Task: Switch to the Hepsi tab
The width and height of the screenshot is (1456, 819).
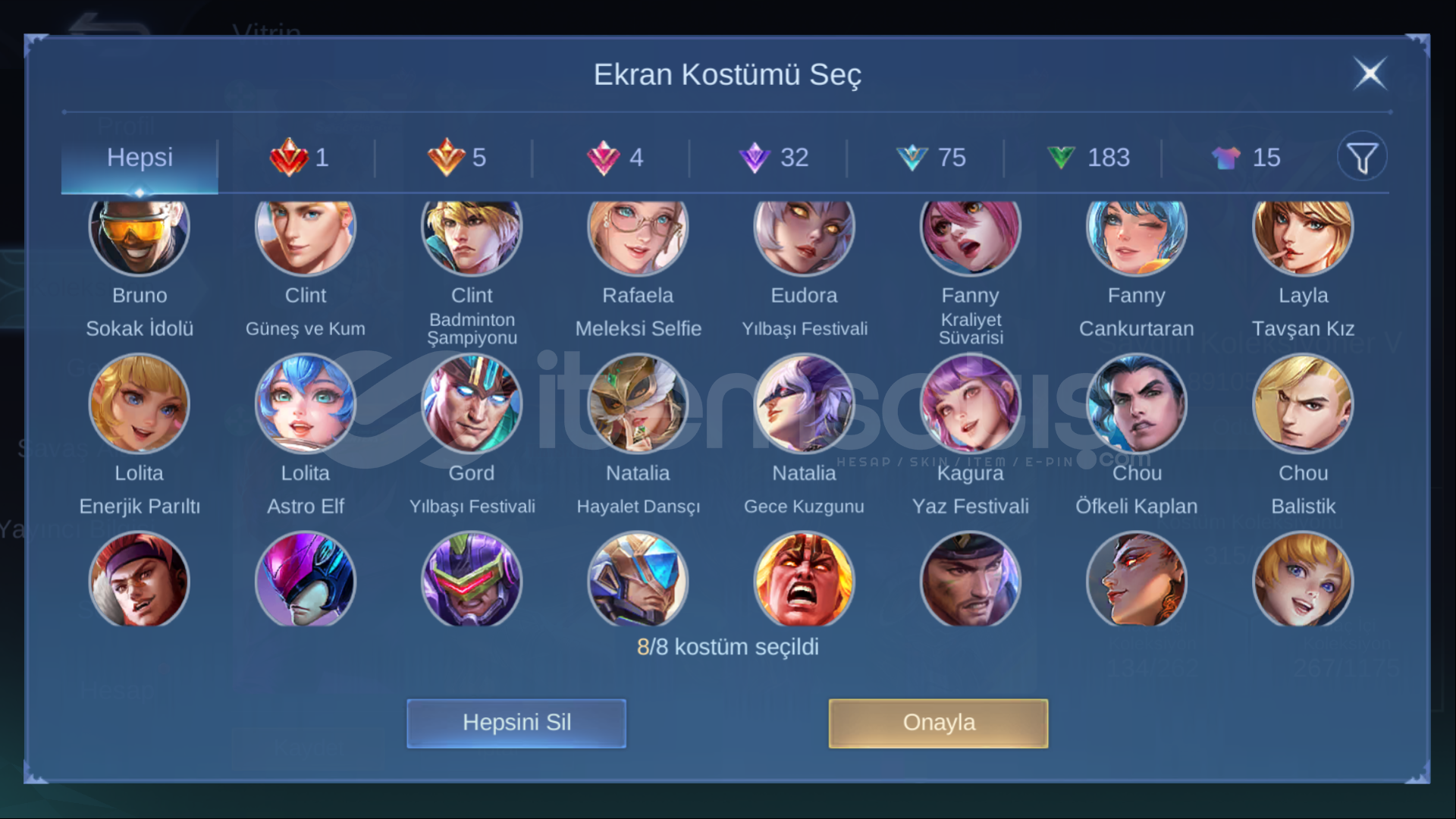Action: 140,158
